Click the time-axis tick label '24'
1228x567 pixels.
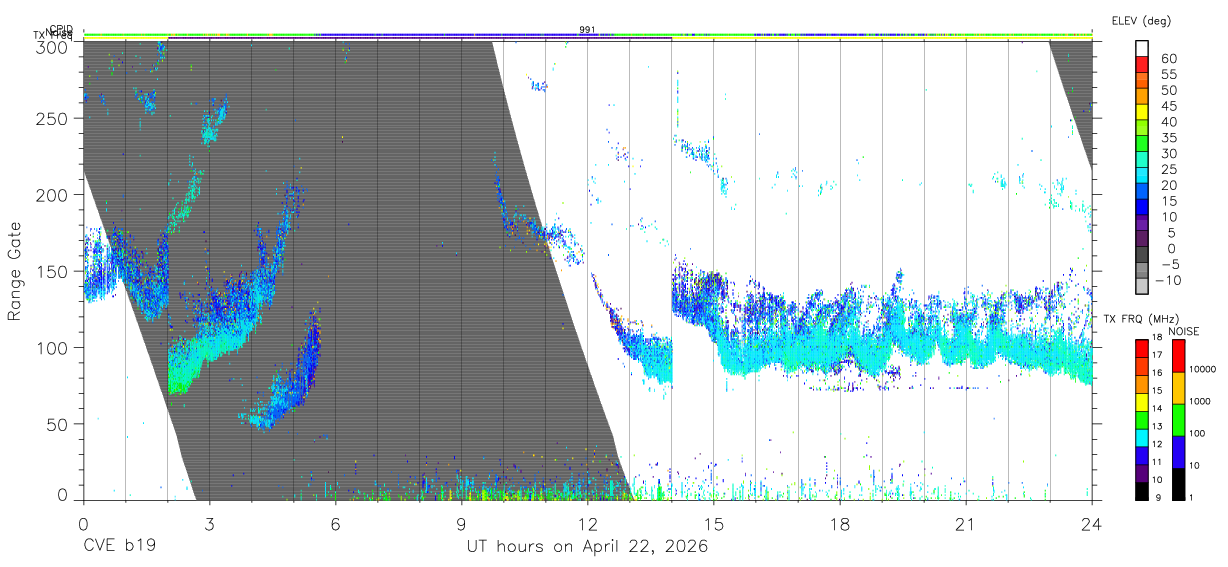1092,524
